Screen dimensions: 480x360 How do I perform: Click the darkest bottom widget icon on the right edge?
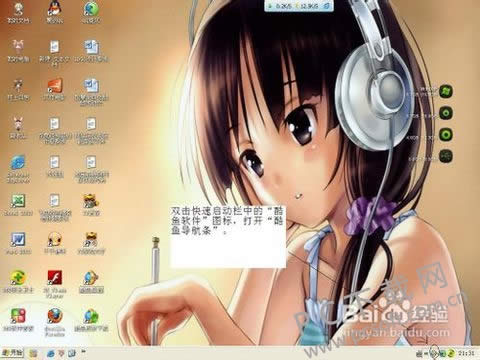tap(446, 156)
